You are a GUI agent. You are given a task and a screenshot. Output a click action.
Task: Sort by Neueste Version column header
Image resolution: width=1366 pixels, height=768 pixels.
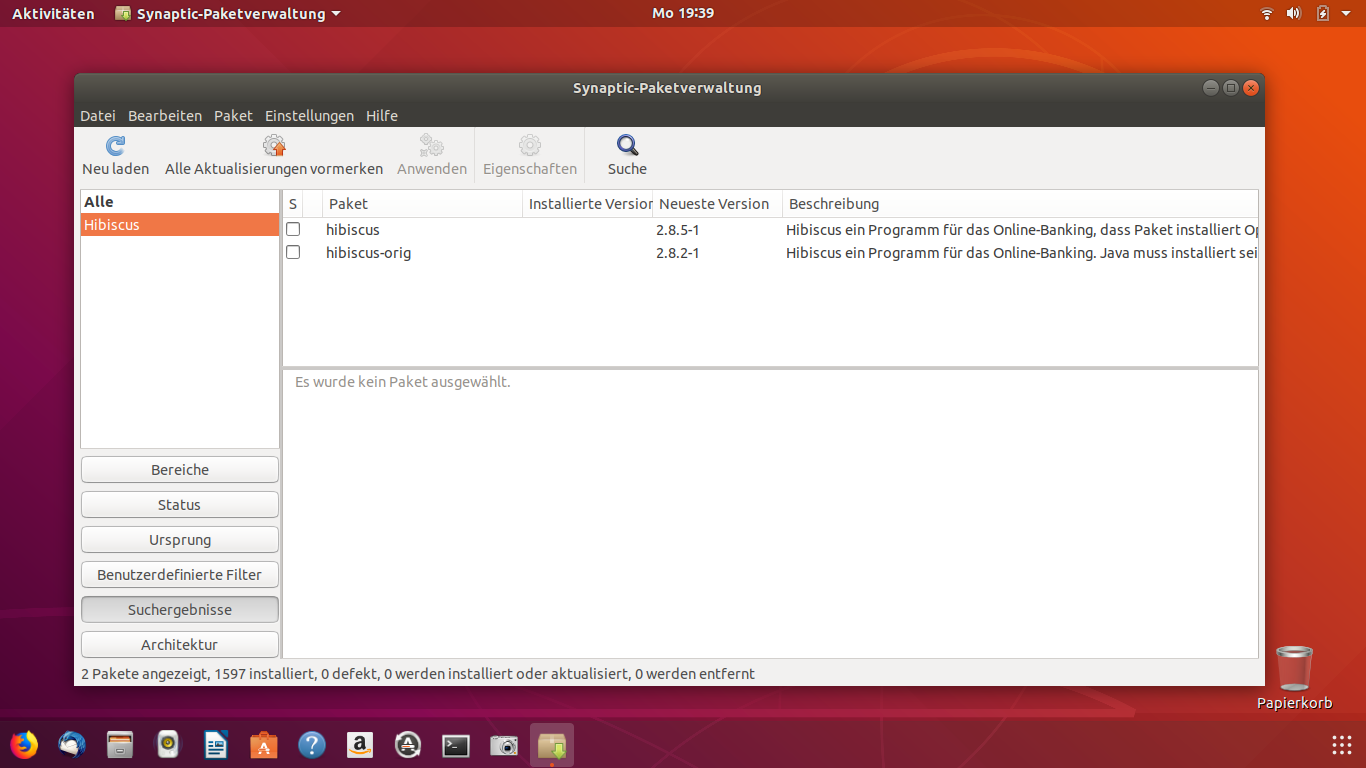click(717, 204)
